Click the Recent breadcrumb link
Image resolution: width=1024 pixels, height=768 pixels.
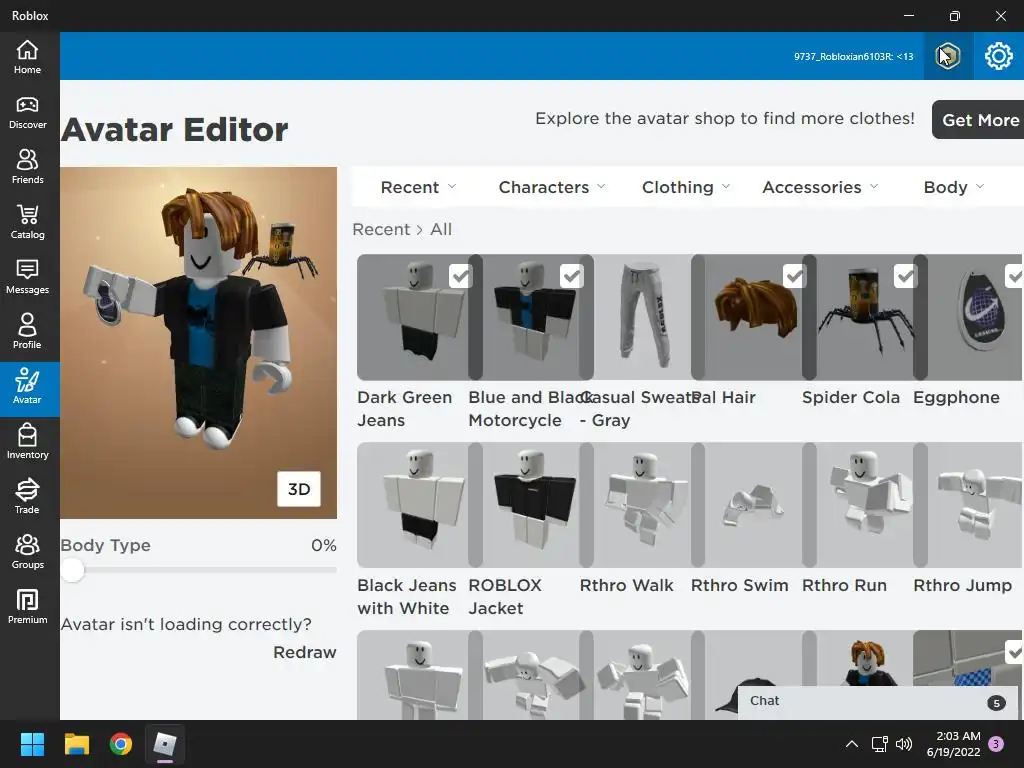coord(381,230)
